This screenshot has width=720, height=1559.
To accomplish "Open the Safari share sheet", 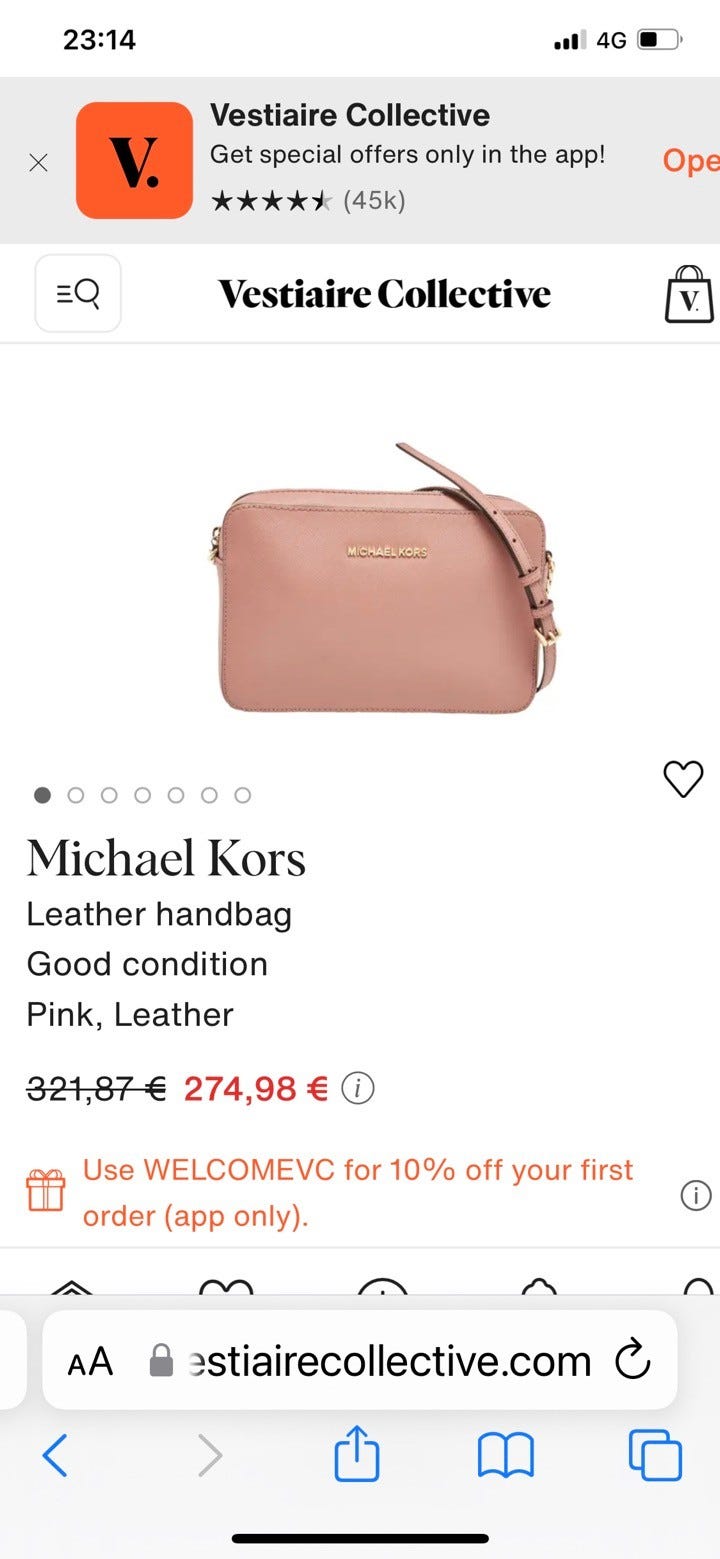I will pyautogui.click(x=357, y=1453).
